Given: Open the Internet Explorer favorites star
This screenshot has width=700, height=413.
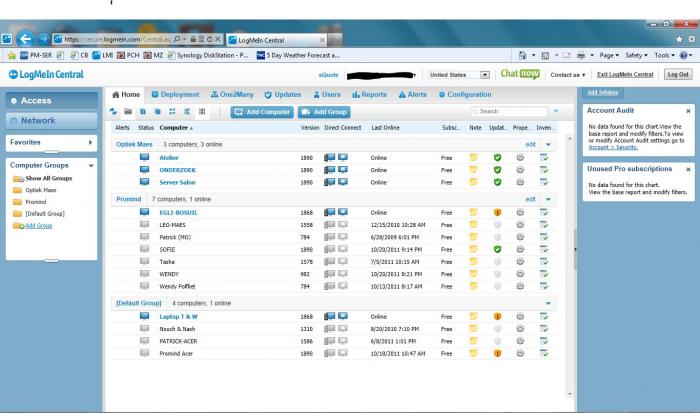Looking at the screenshot, I should (679, 39).
